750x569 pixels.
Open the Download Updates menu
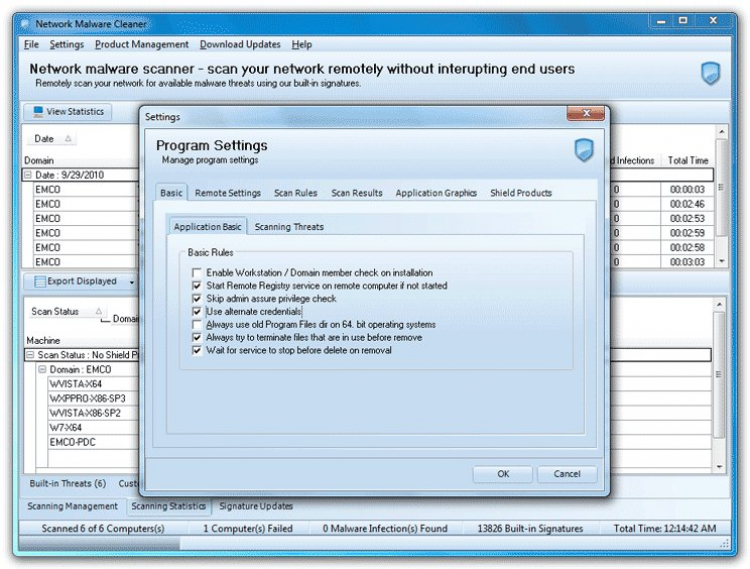(x=240, y=44)
